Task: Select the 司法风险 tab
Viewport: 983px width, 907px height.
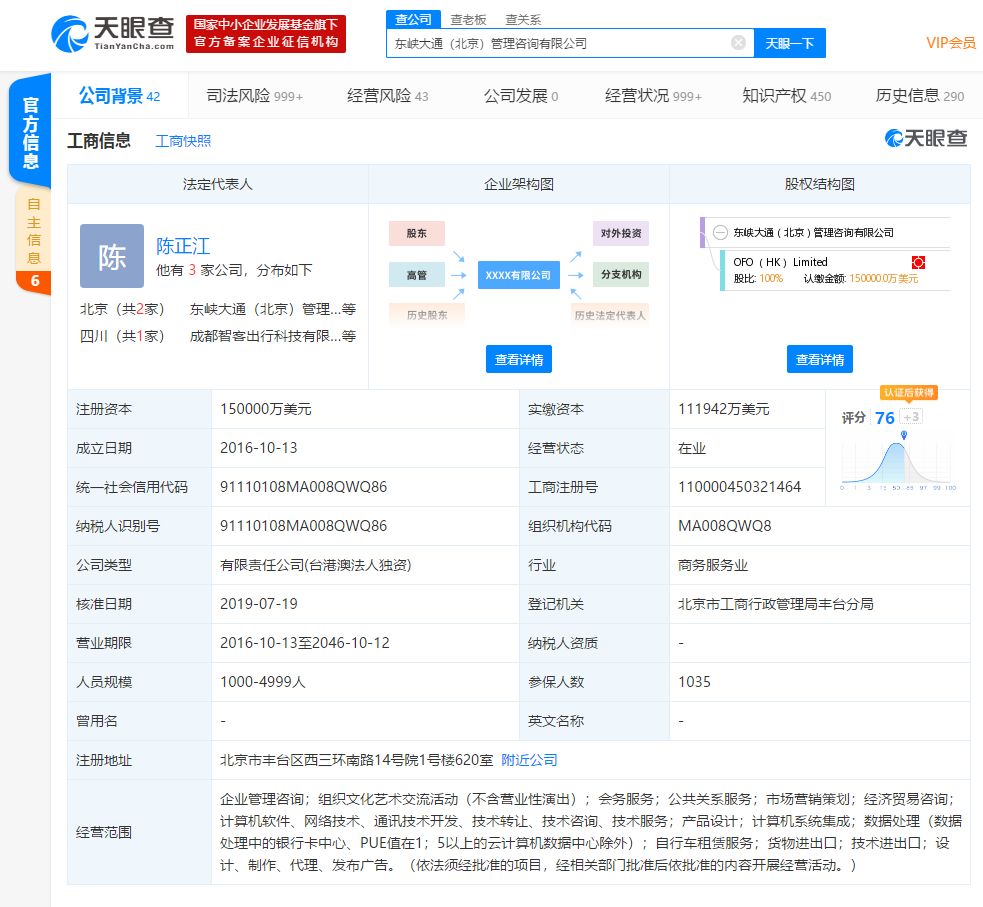Action: (255, 96)
